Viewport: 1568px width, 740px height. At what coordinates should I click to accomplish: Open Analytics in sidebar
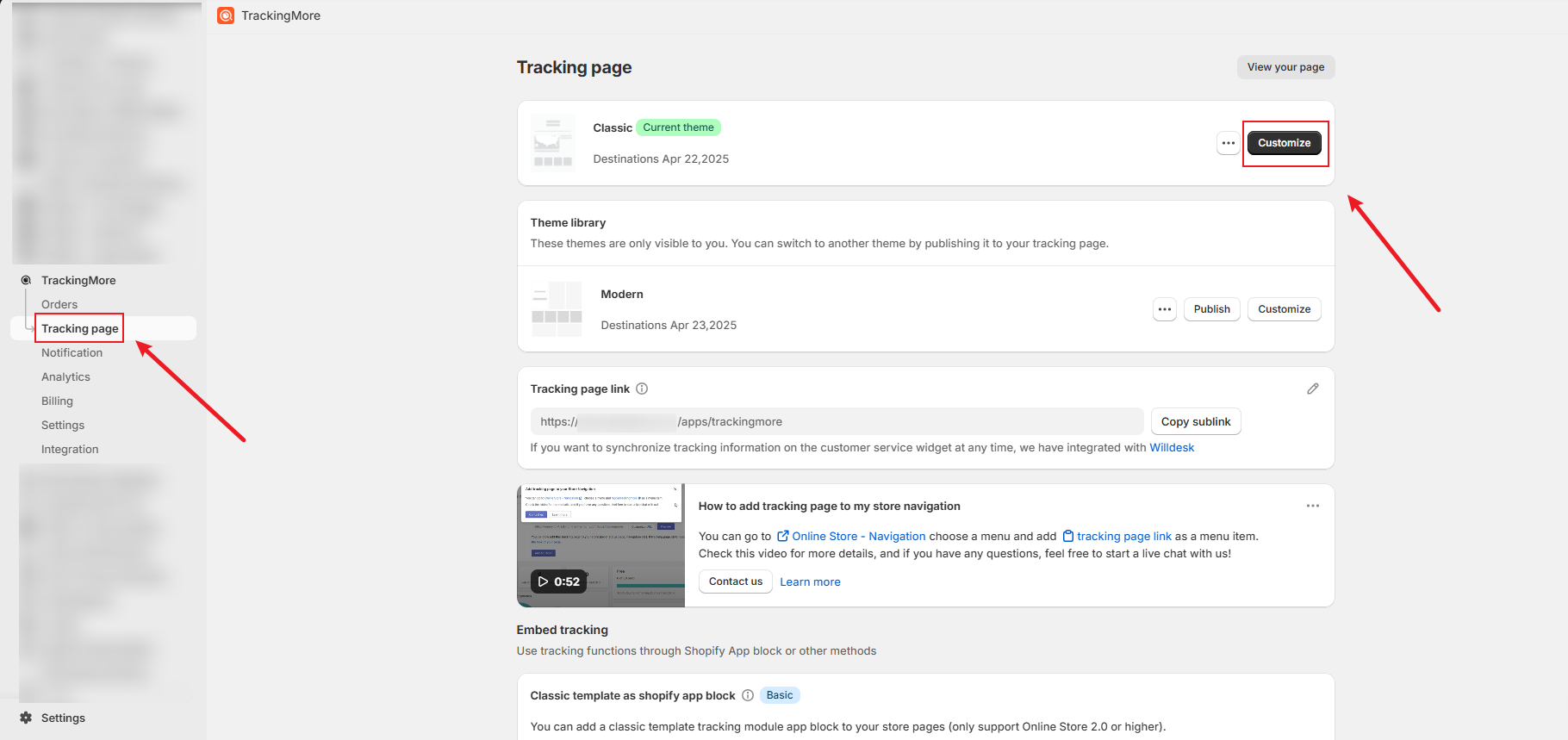[65, 376]
